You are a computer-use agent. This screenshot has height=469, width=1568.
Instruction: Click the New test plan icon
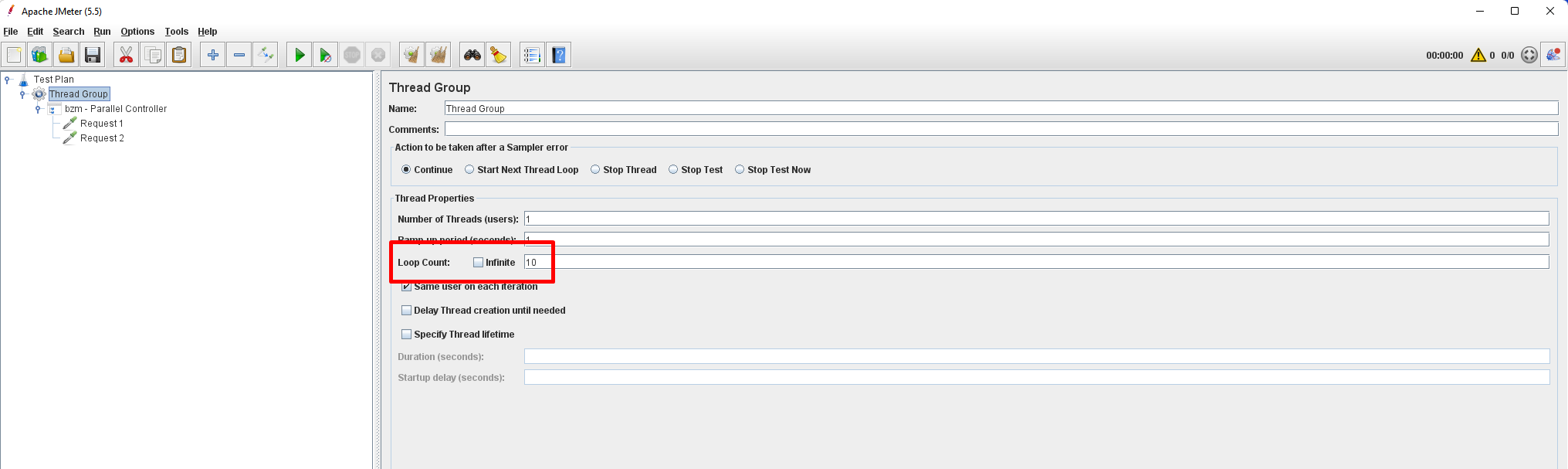tap(14, 55)
